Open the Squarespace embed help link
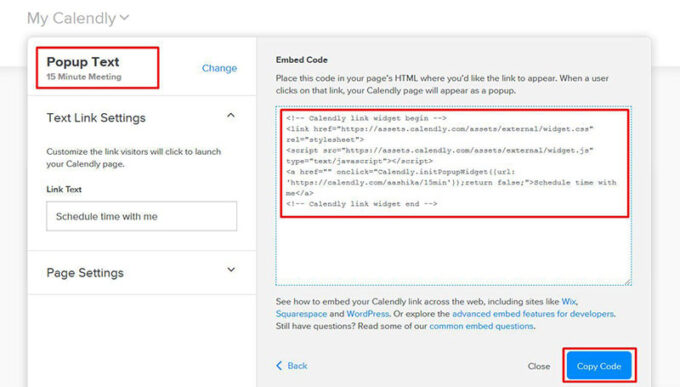Viewport: 680px width, 387px height. click(301, 314)
